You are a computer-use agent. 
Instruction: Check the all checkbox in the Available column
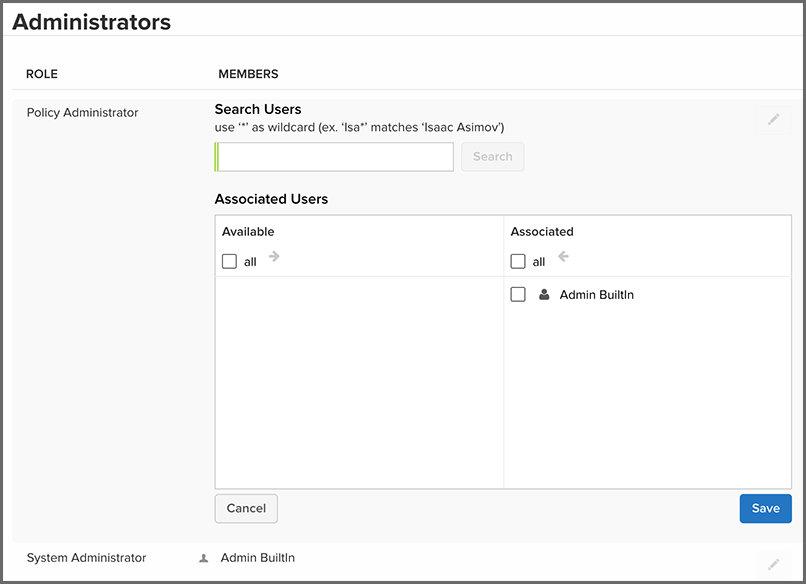(228, 260)
